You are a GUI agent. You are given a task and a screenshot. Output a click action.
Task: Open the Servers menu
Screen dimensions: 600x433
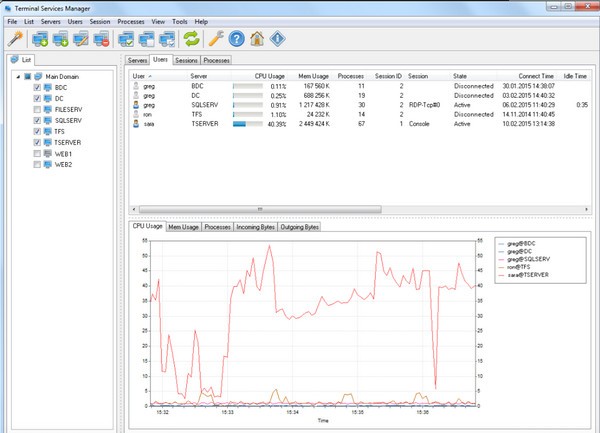pos(51,22)
